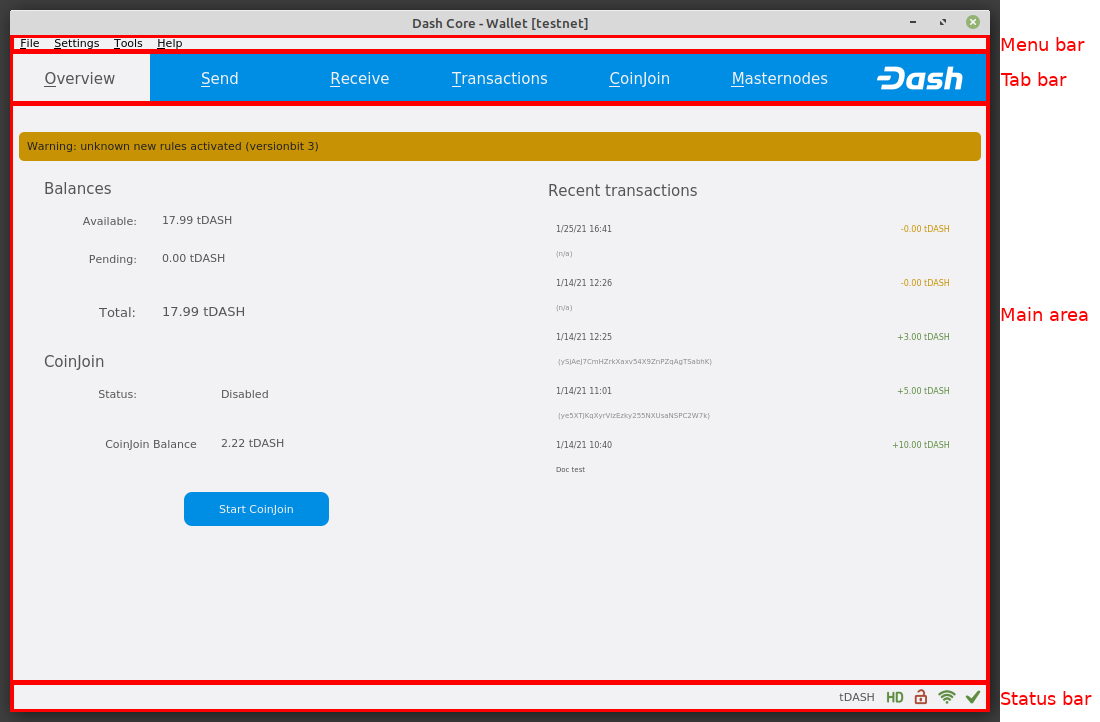Click the Recent transactions heading

click(x=622, y=190)
